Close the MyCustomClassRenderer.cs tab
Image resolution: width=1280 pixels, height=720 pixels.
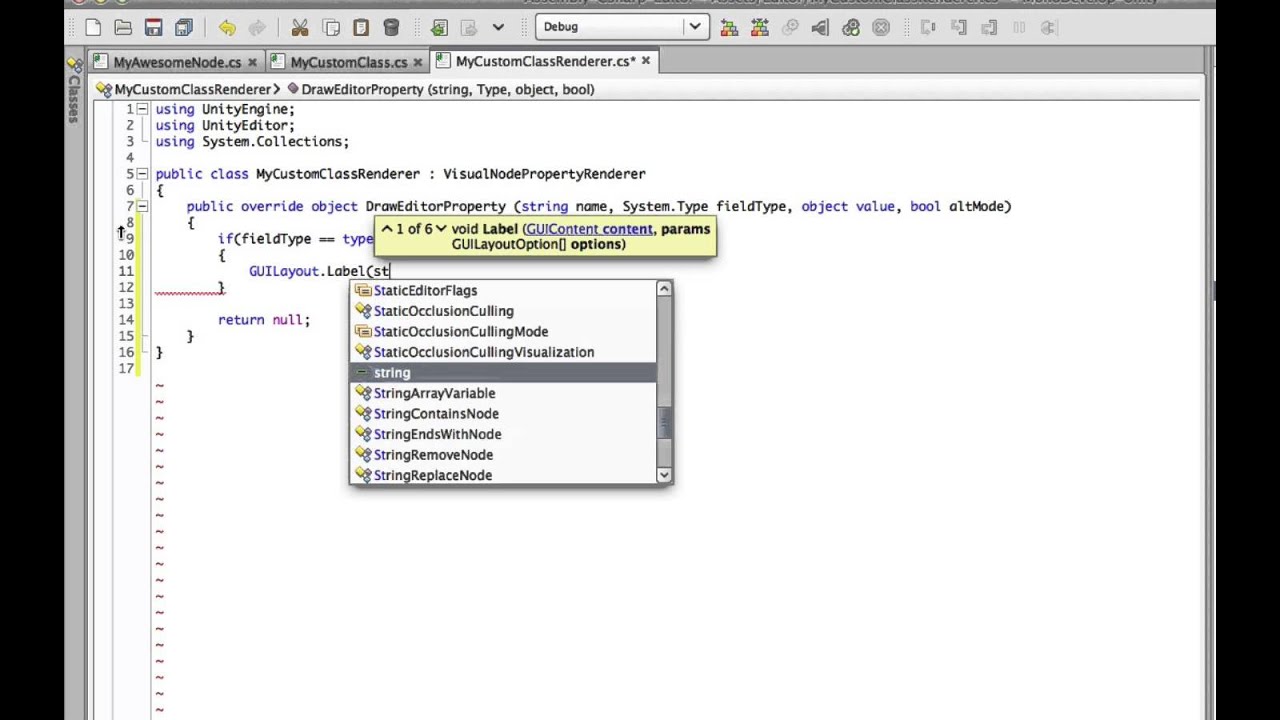(645, 61)
